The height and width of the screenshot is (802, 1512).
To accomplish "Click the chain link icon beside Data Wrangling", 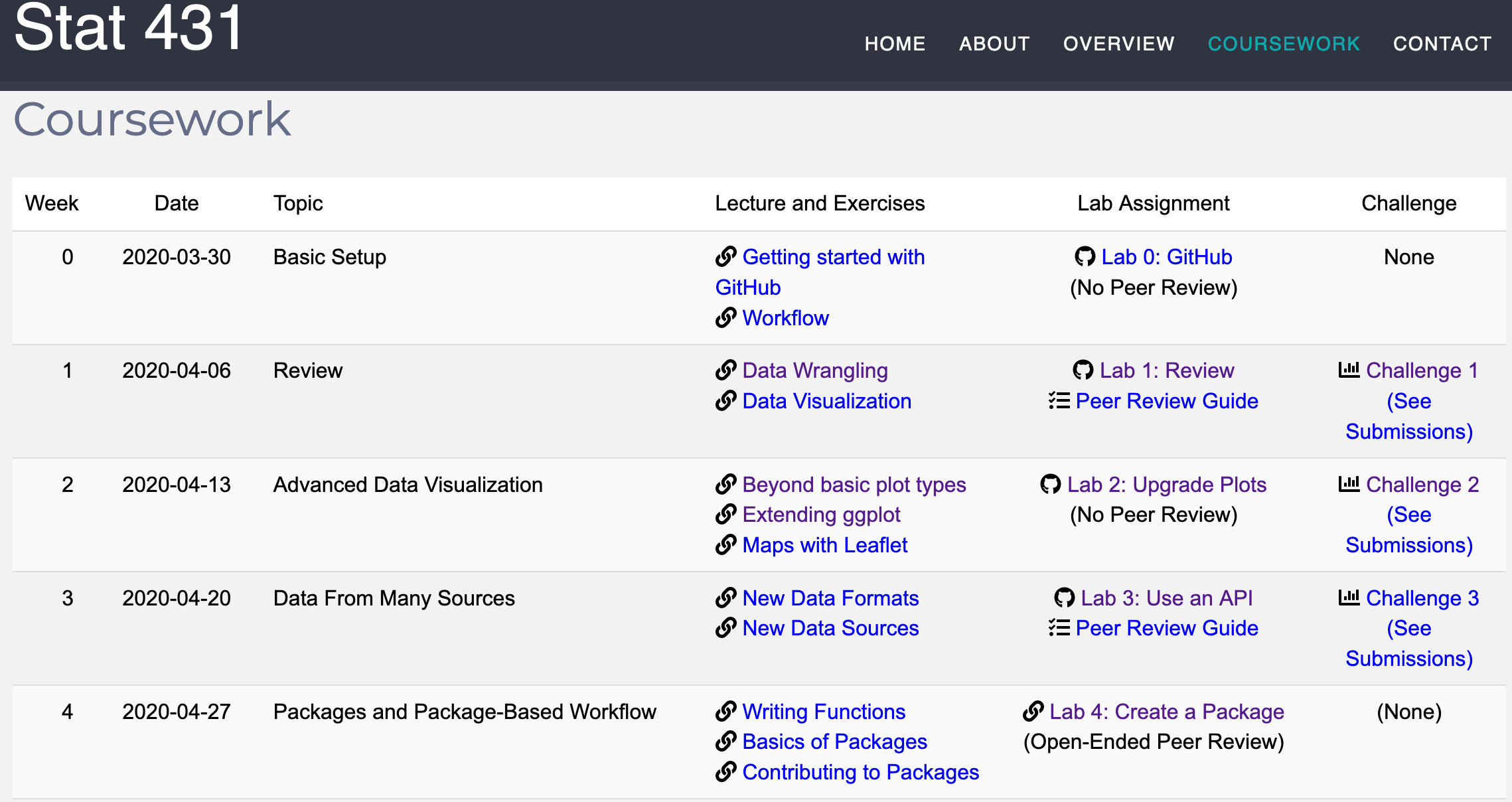I will [725, 370].
